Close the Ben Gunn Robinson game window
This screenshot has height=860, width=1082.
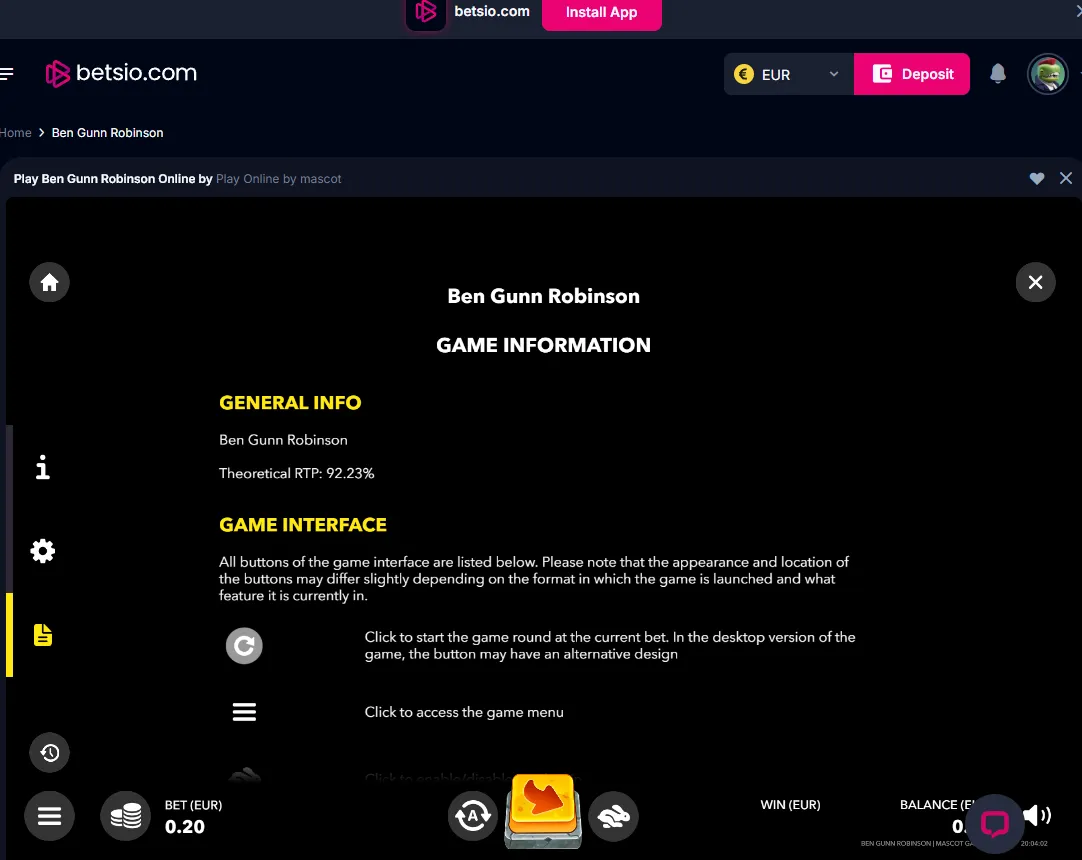1065,178
